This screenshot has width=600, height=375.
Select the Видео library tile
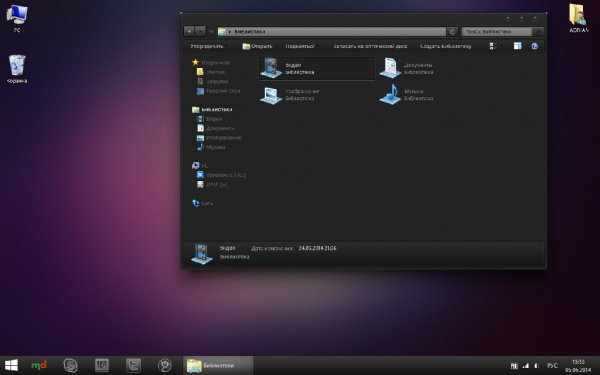pyautogui.click(x=316, y=68)
